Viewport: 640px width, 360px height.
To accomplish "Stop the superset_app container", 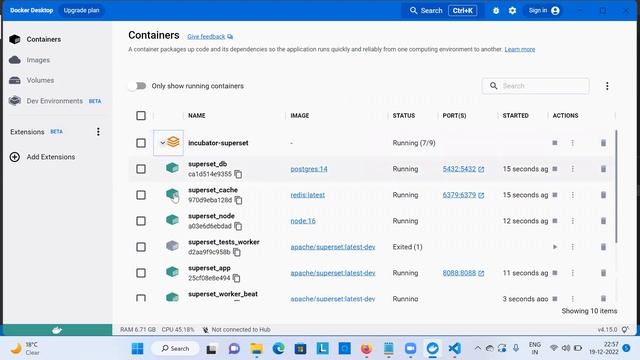I will tap(555, 273).
